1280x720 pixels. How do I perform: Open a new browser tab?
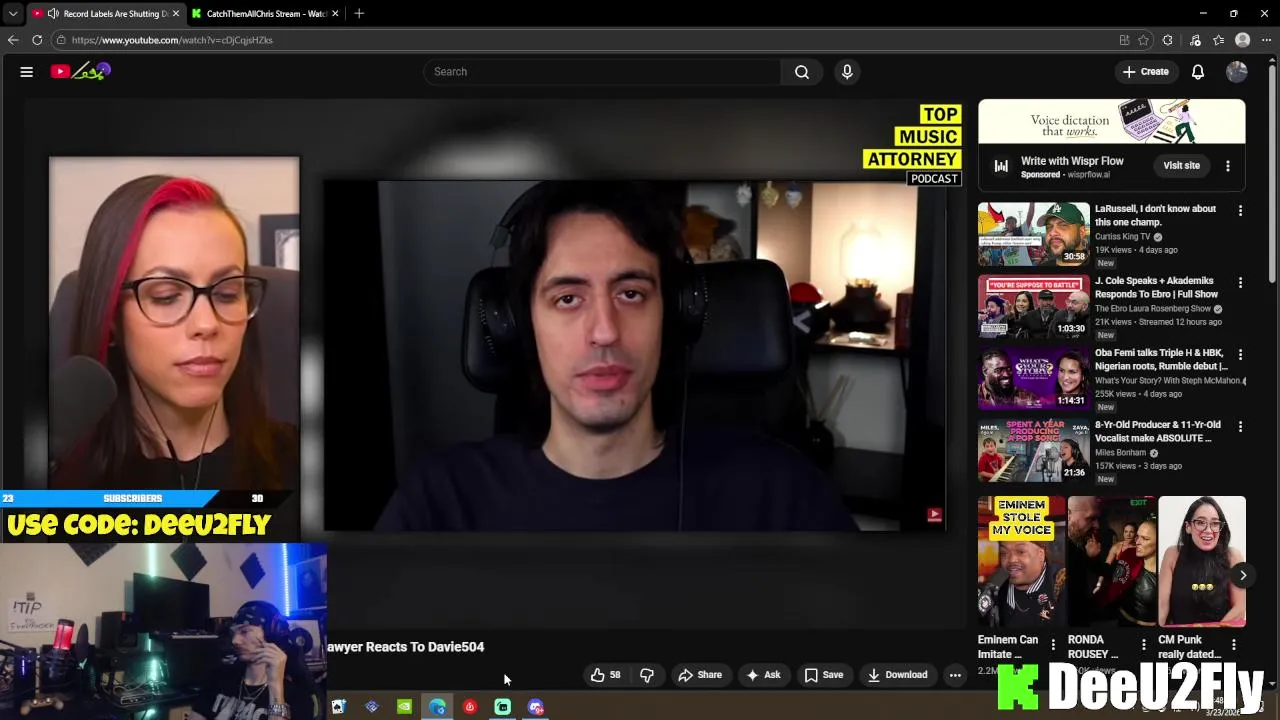[359, 14]
